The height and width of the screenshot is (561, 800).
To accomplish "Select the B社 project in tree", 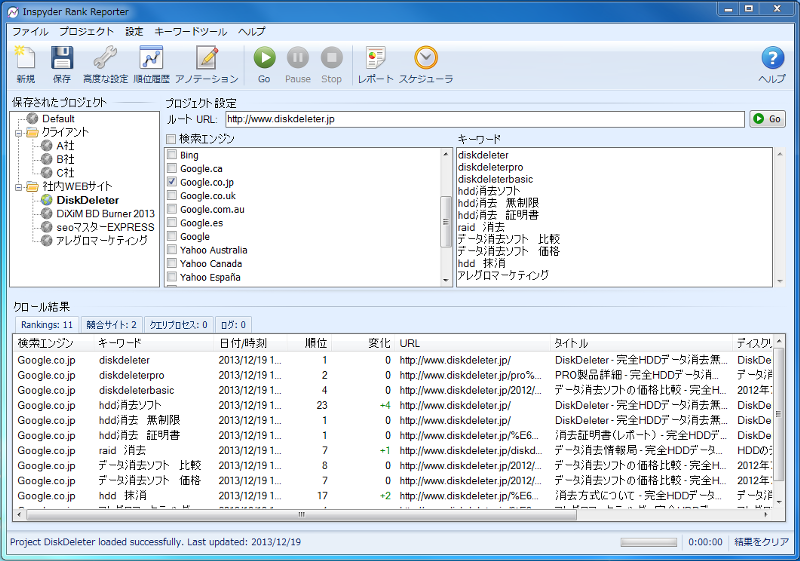I will click(65, 159).
